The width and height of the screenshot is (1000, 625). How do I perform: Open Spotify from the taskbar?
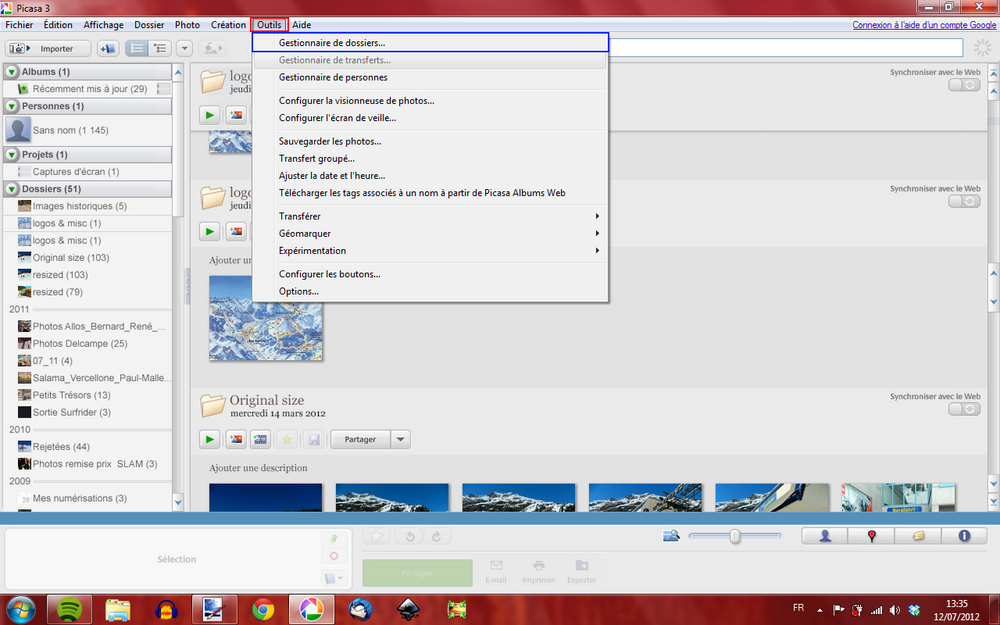pos(70,610)
